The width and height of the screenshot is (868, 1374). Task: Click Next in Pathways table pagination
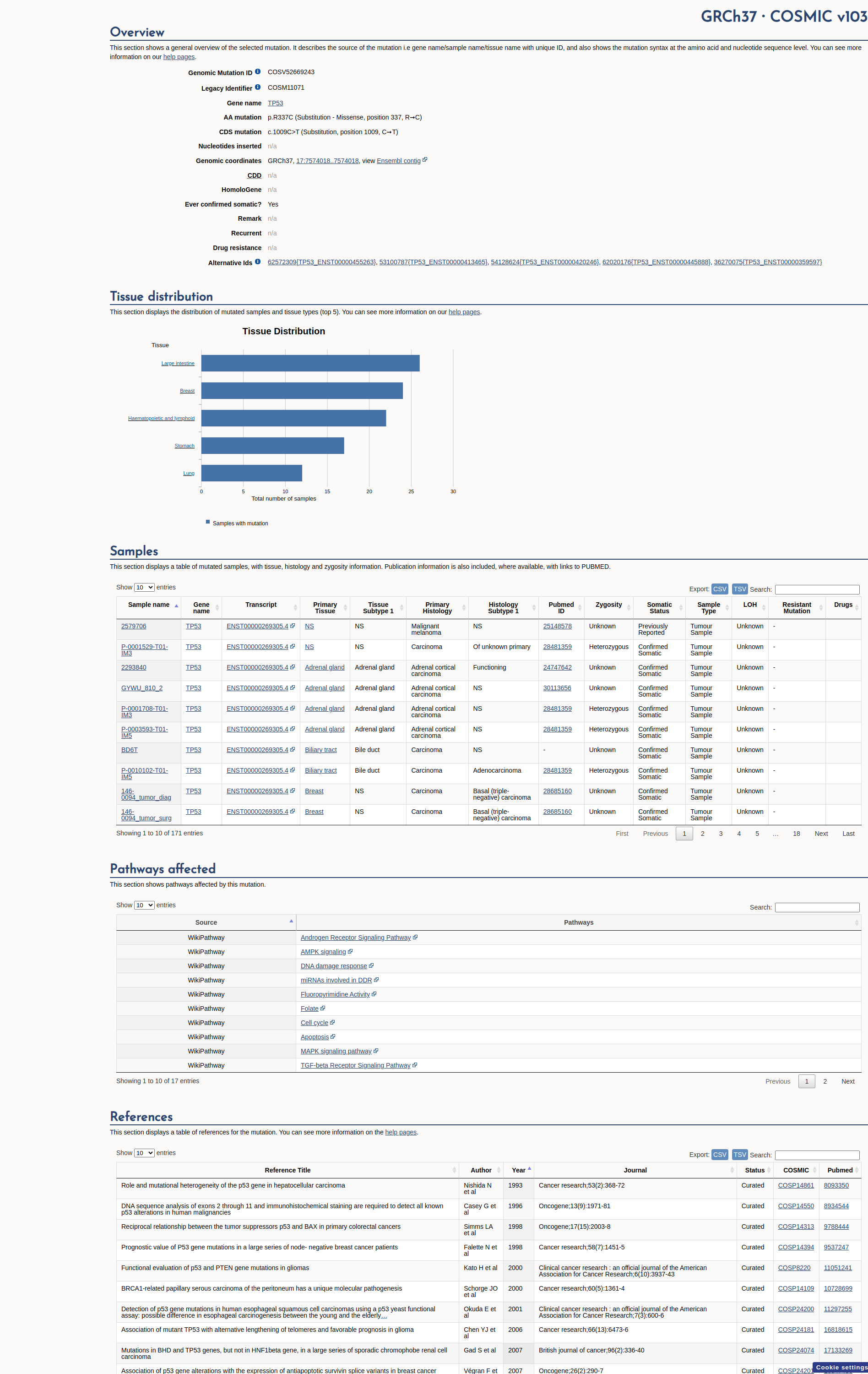tap(848, 1081)
